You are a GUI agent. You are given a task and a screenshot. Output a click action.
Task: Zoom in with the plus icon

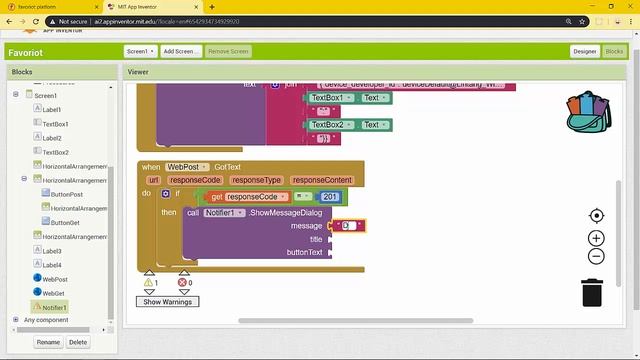pyautogui.click(x=596, y=238)
